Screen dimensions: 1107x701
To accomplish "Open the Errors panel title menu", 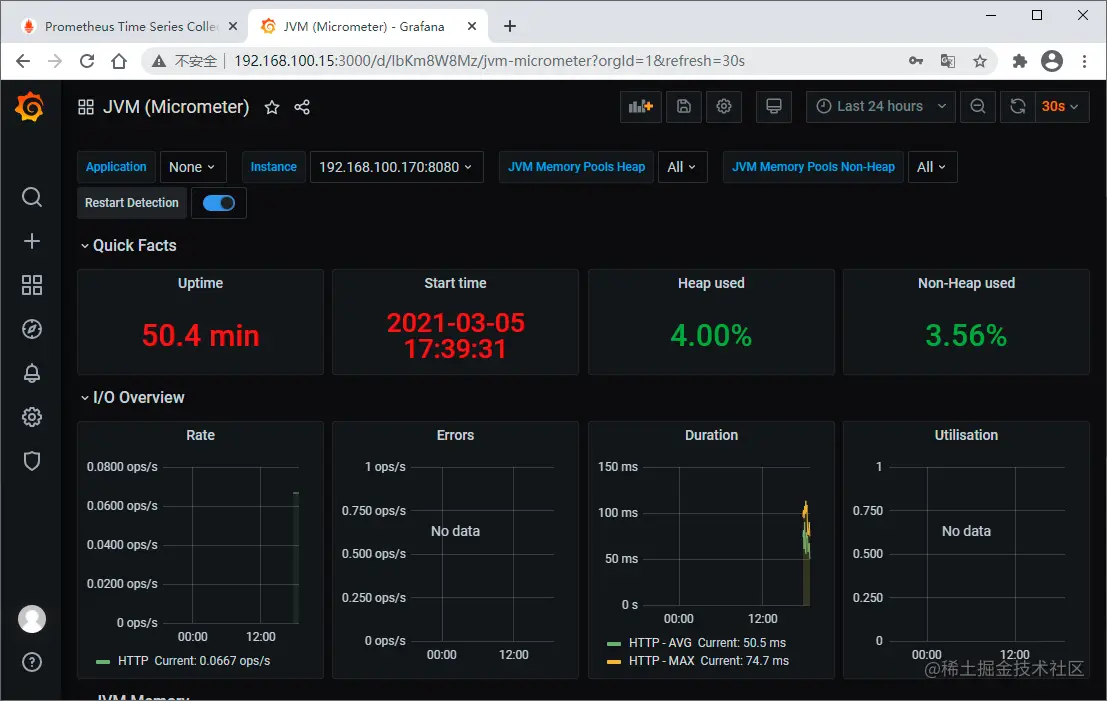I will (455, 436).
